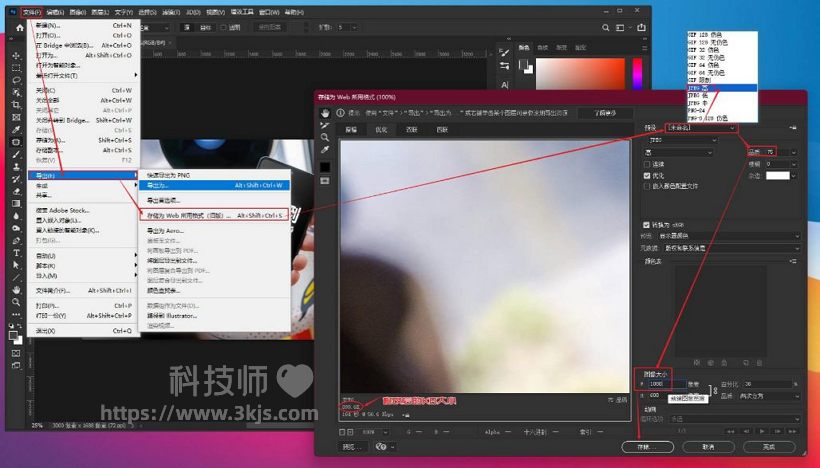Switch to the 优化 optimized tab

381,130
